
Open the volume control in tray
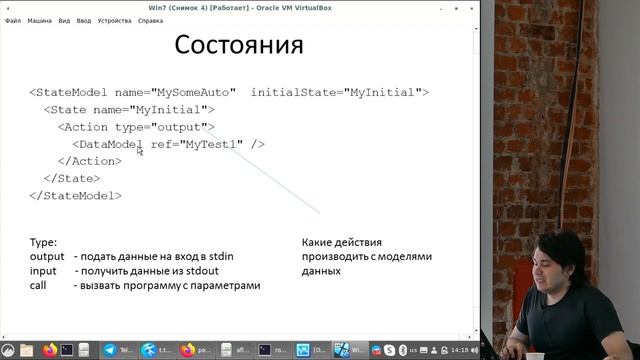(474, 350)
